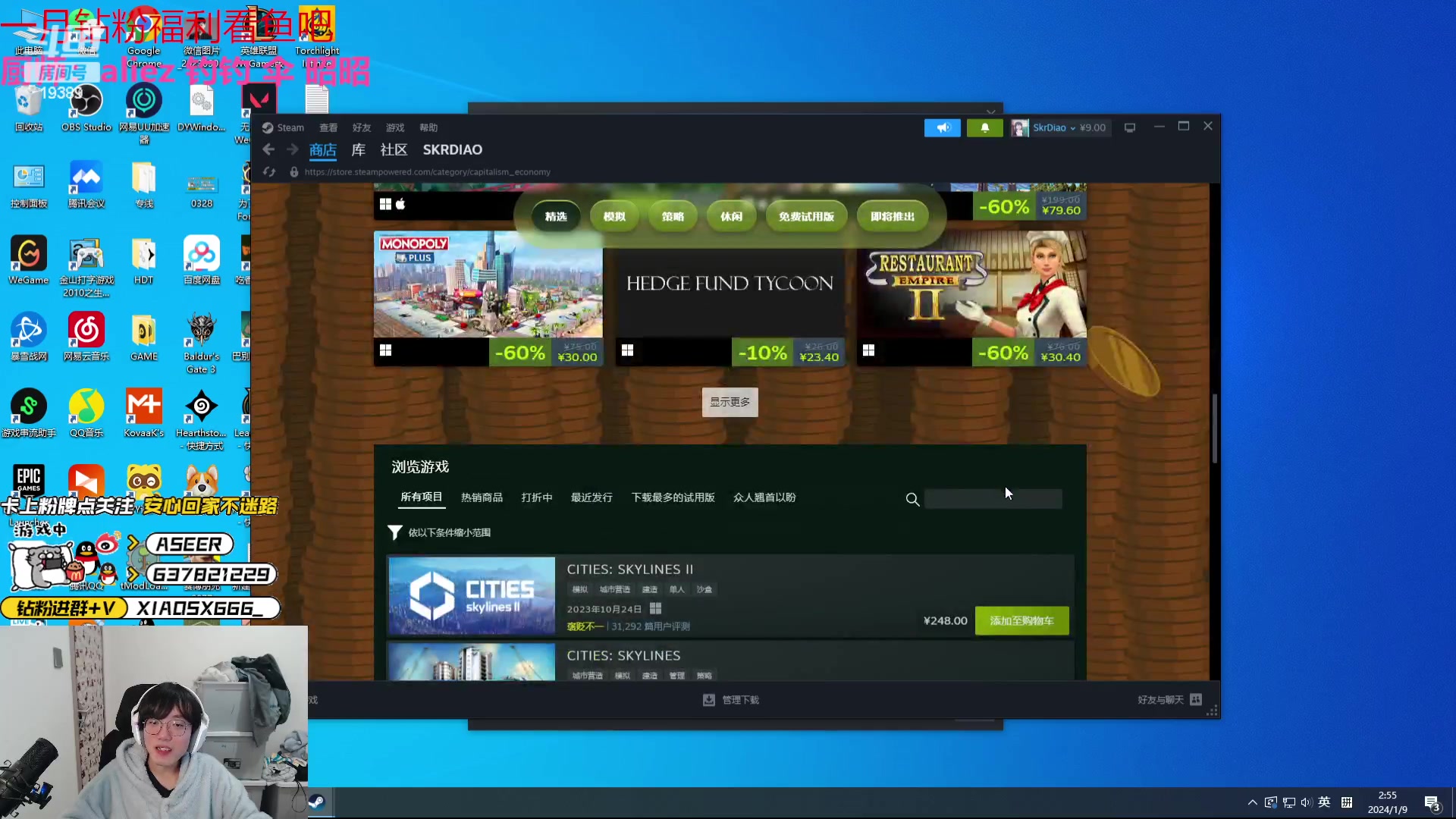1456x819 pixels.
Task: Select the 模拟 category pill
Action: coord(614,217)
